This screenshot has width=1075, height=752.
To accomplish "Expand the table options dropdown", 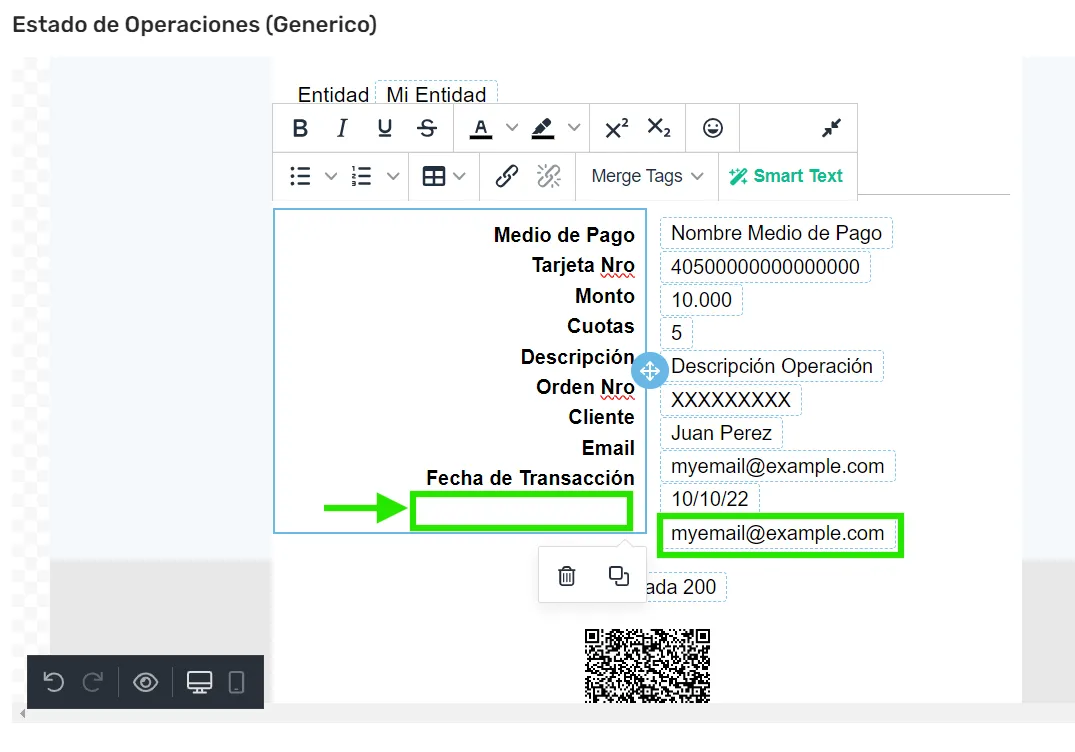I will (x=459, y=176).
